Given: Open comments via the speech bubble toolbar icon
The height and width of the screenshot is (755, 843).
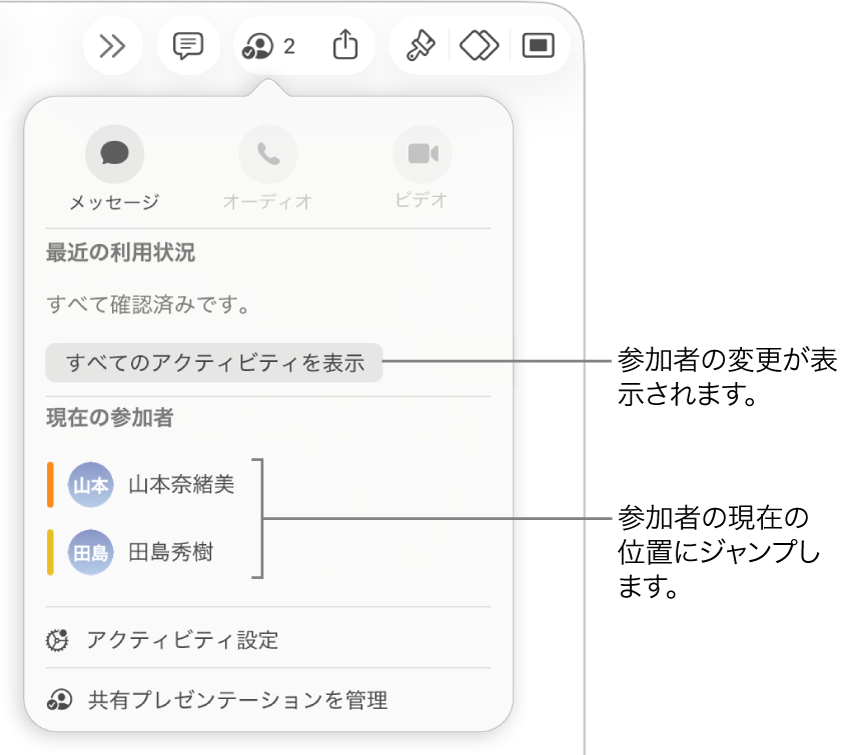Looking at the screenshot, I should point(188,45).
